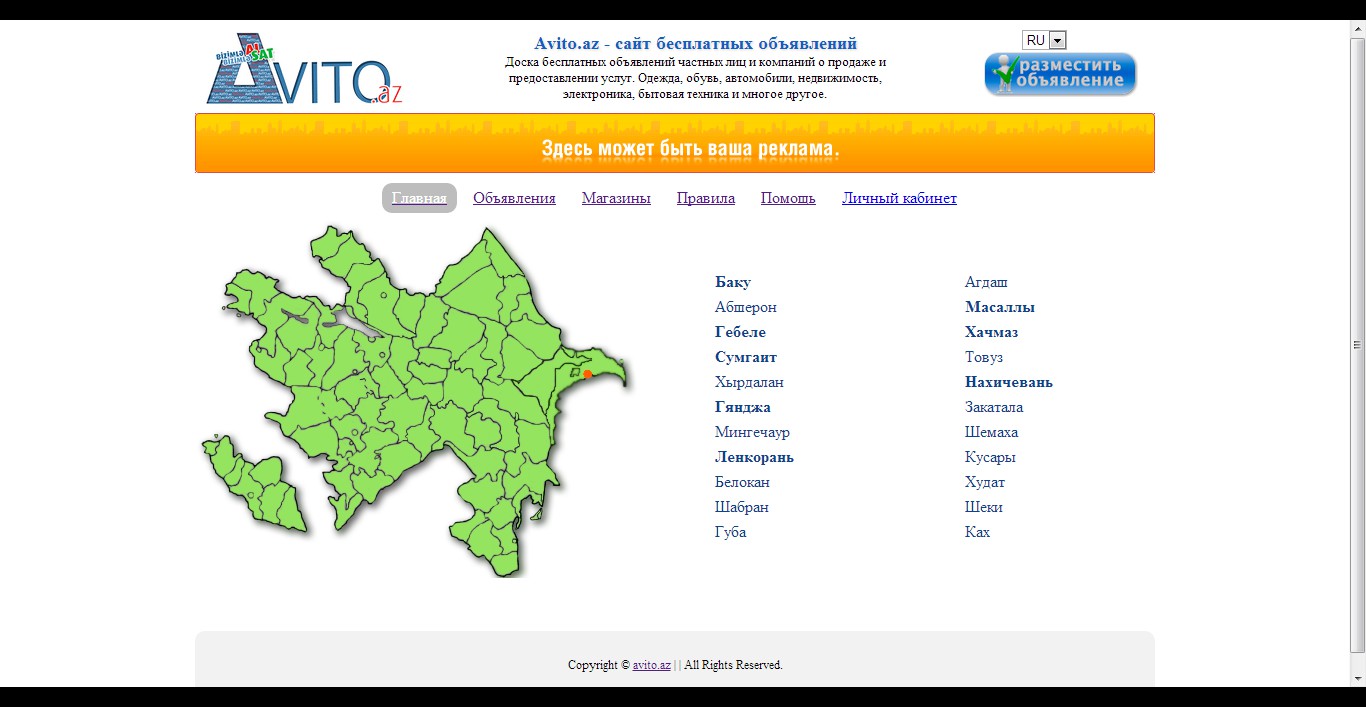
Task: Open the Хачмаз city link
Action: 991,332
